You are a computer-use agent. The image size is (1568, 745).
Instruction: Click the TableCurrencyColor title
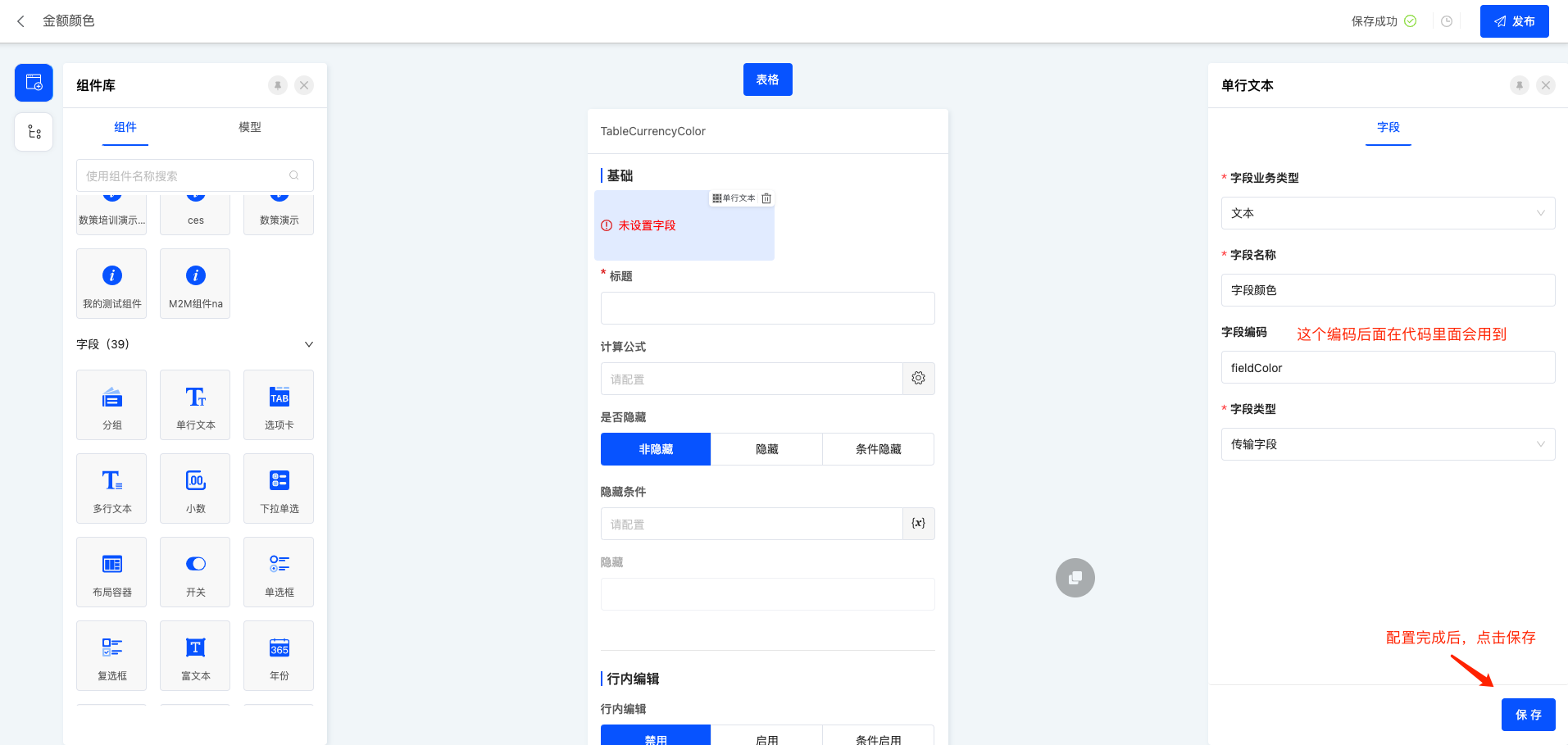pyautogui.click(x=652, y=131)
